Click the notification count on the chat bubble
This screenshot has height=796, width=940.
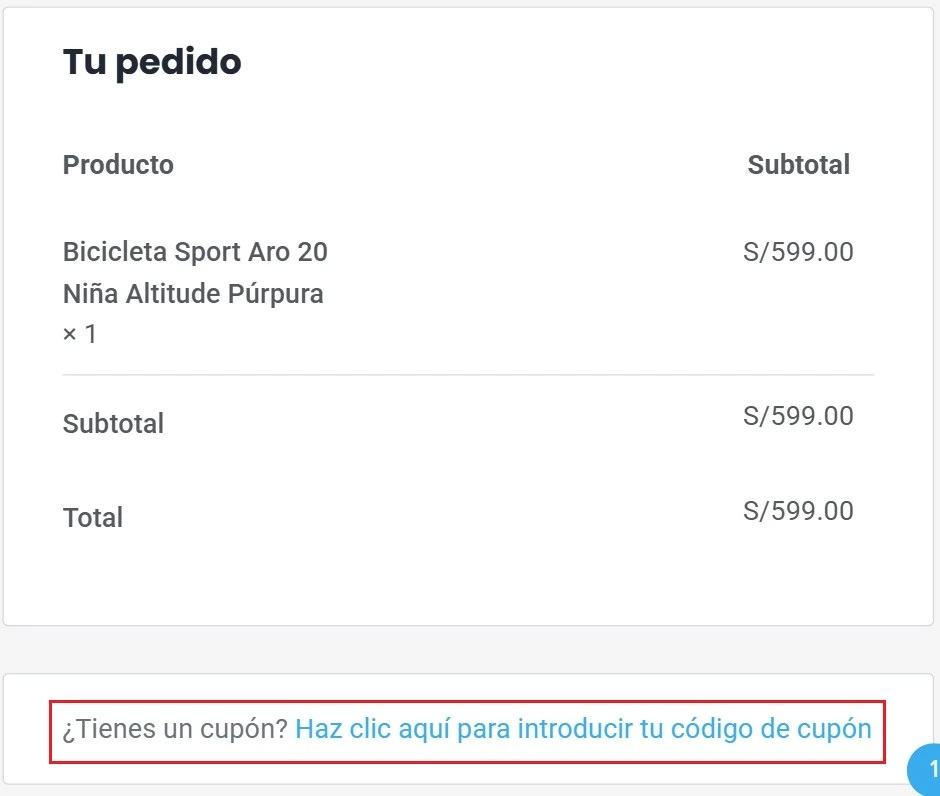coord(930,770)
